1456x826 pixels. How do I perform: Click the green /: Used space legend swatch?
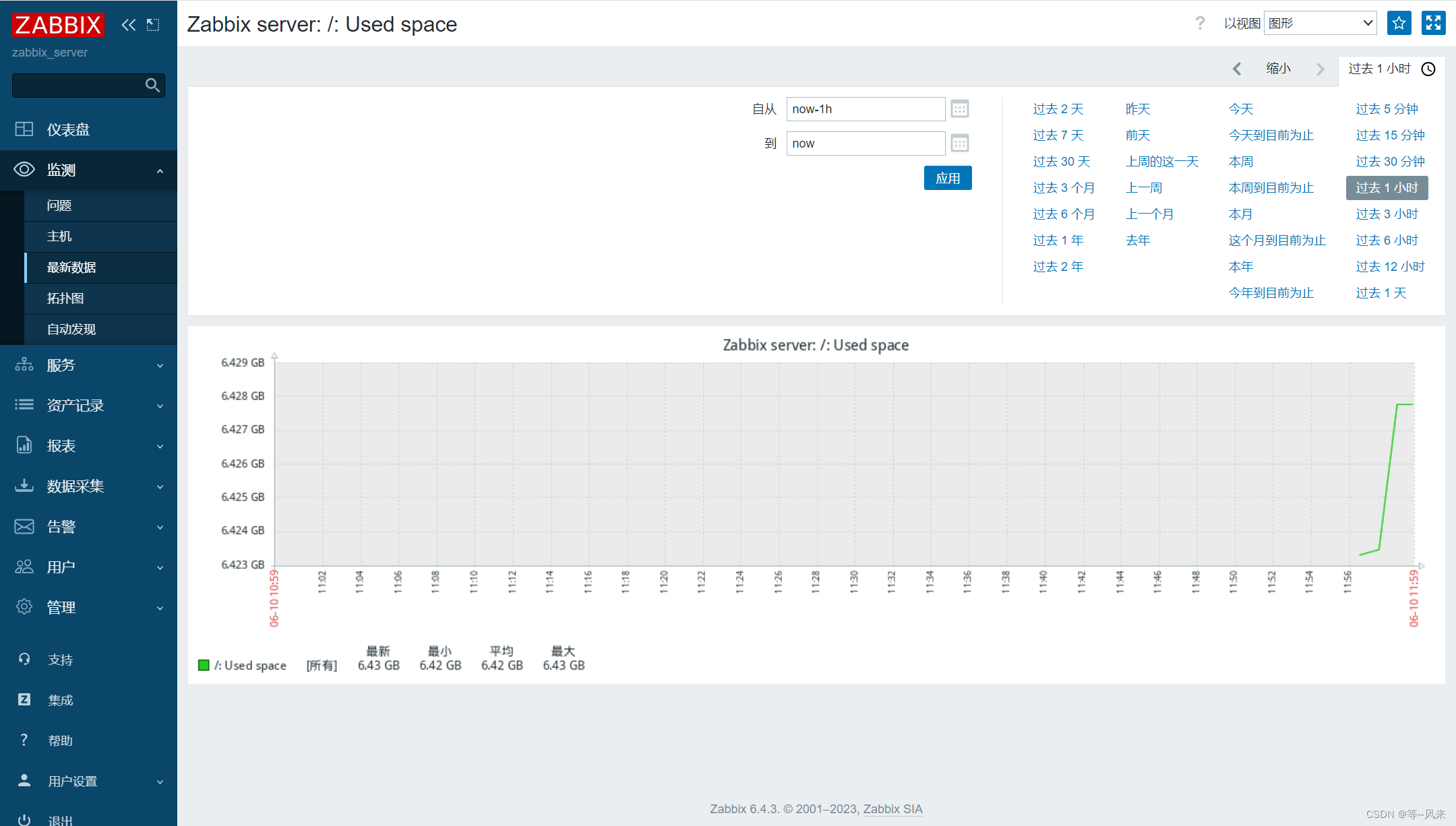(203, 665)
